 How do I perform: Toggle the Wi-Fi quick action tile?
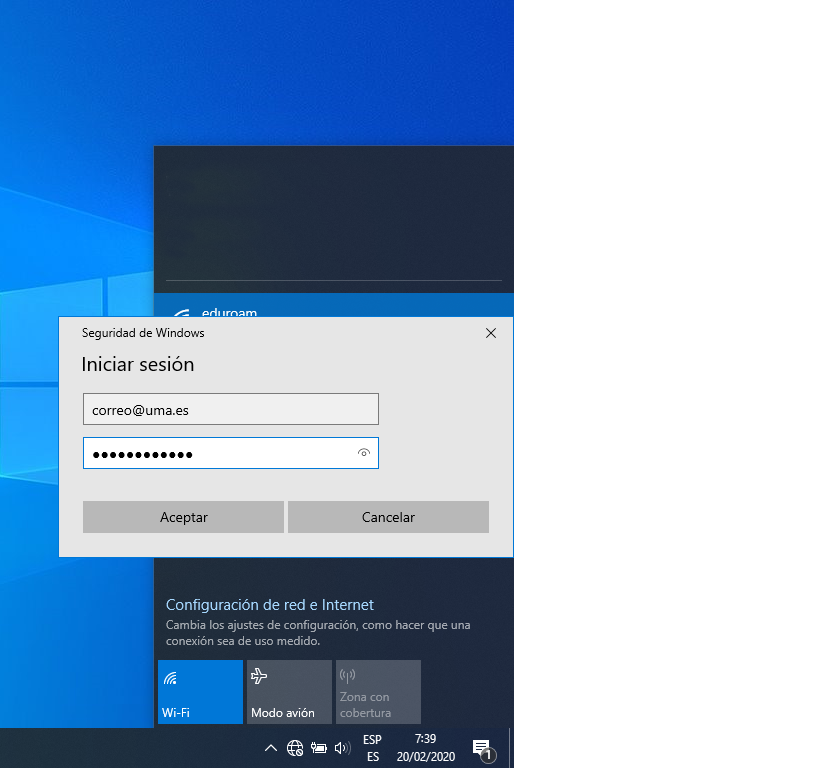tap(201, 692)
